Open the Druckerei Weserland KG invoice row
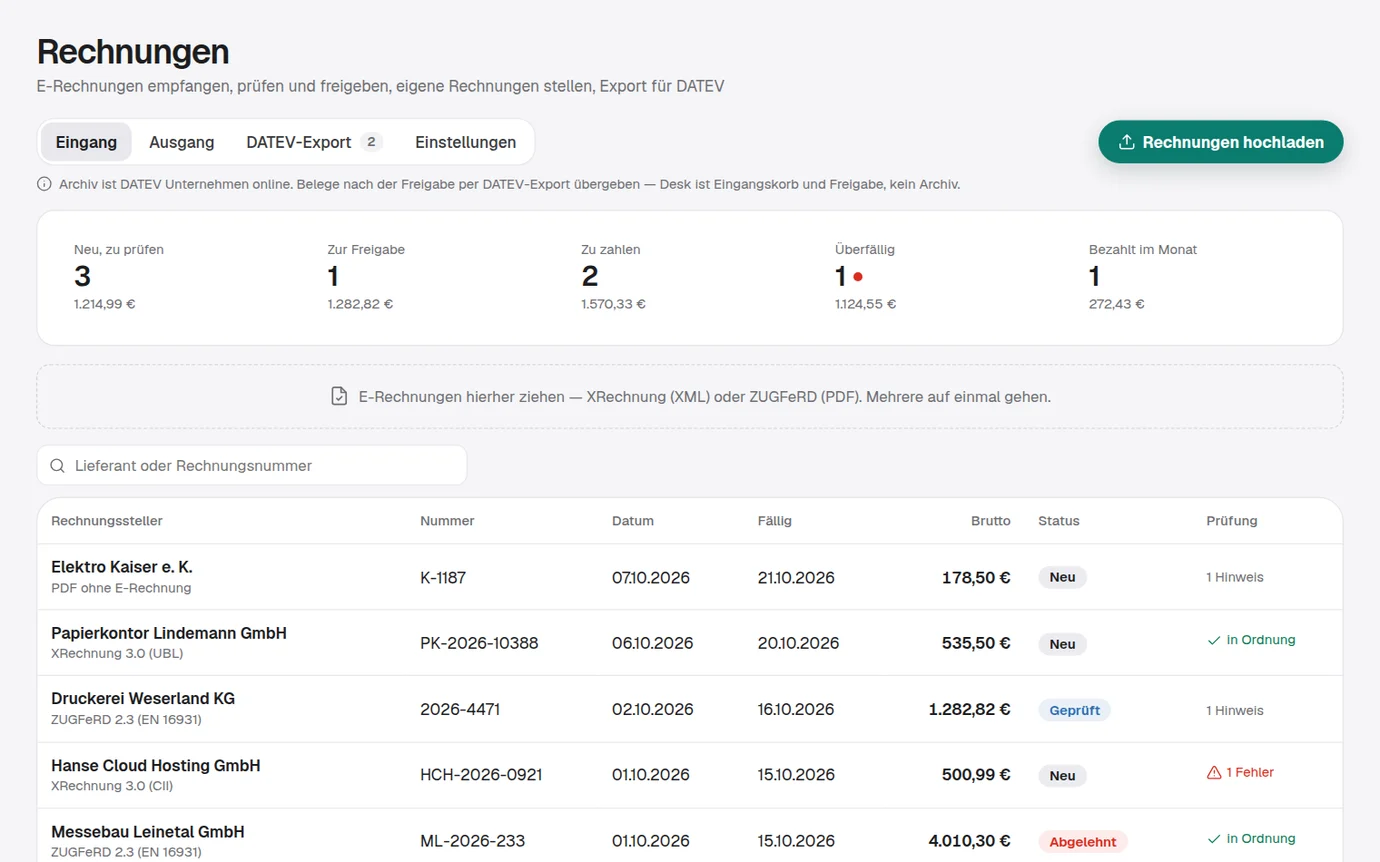1380x862 pixels. 690,709
